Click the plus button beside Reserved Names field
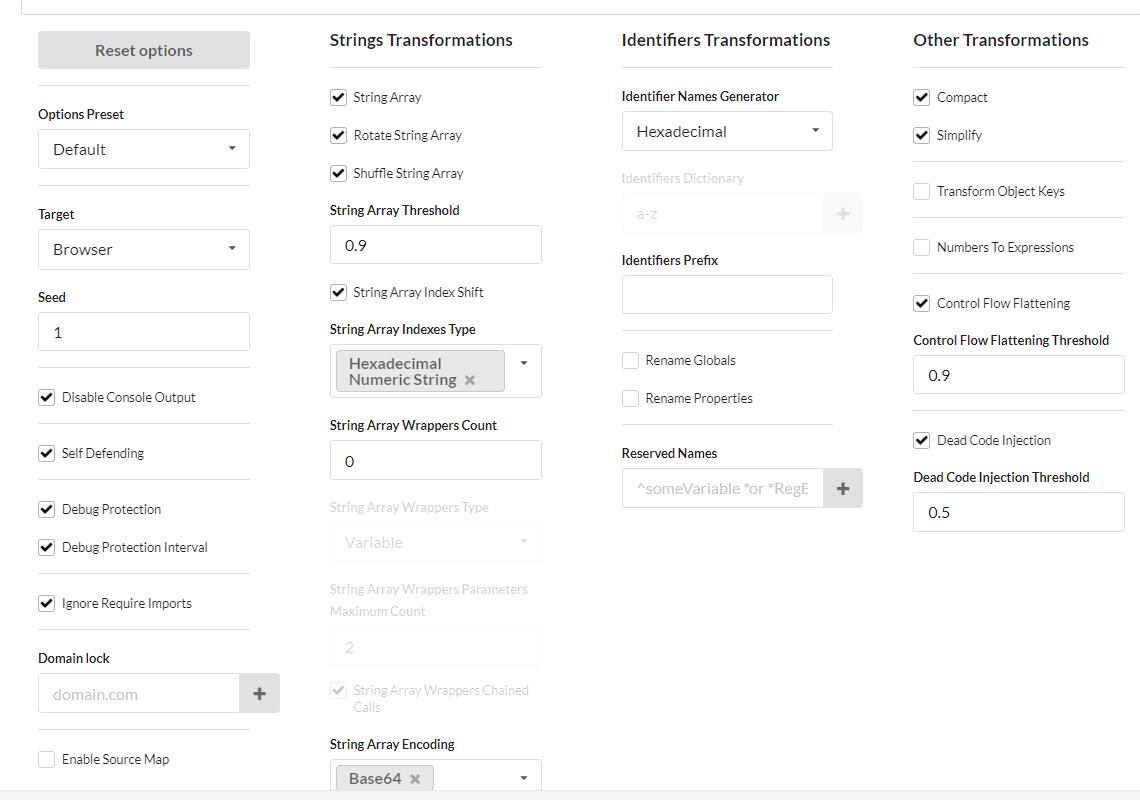The width and height of the screenshot is (1140, 800). click(x=843, y=488)
